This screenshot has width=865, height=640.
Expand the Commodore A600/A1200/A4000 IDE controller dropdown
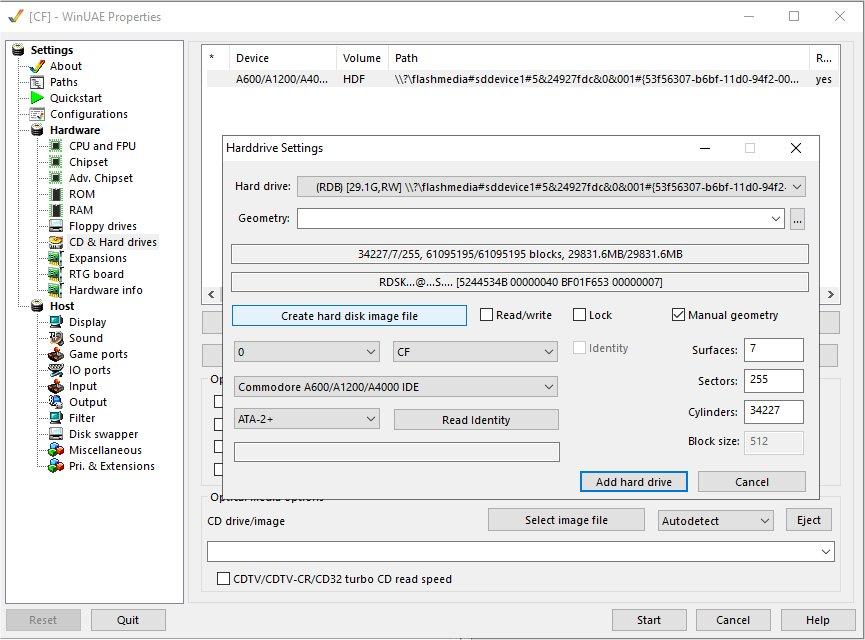pos(395,386)
